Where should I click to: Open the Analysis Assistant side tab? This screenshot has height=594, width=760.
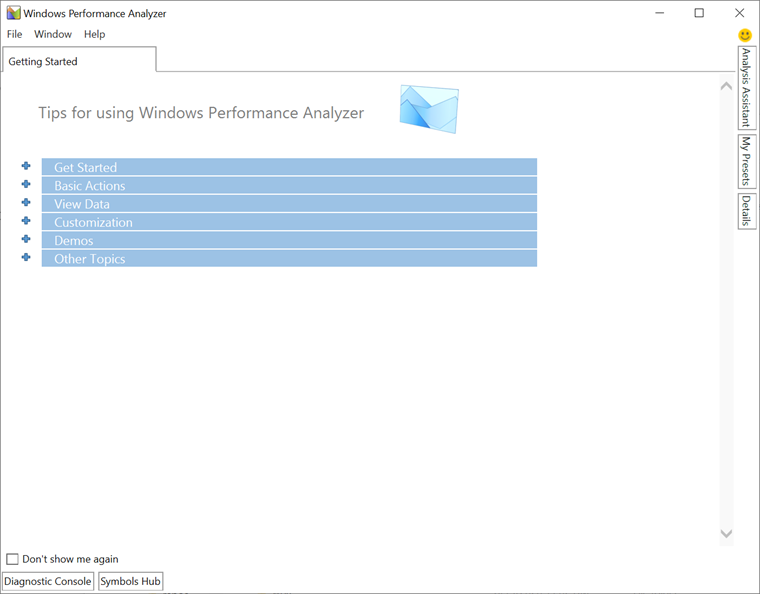[x=746, y=88]
